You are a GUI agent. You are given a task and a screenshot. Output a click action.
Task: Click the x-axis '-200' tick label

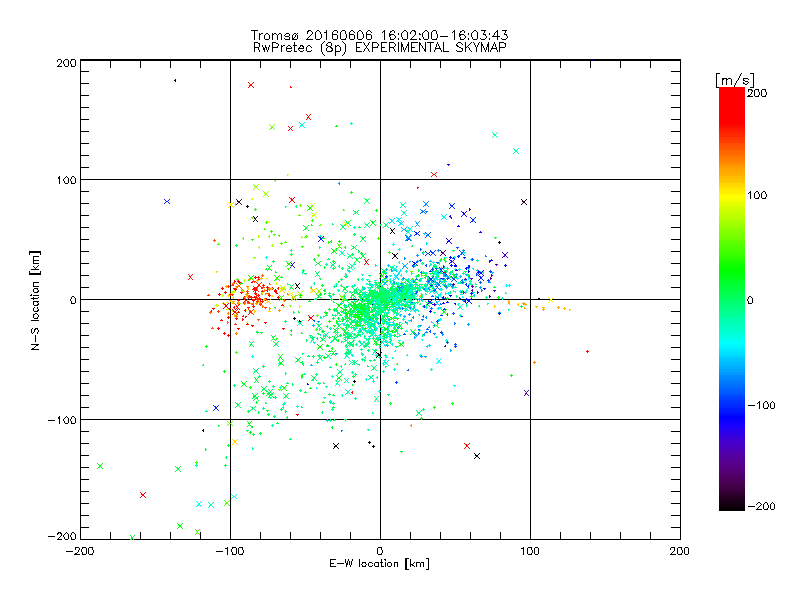tap(80, 551)
